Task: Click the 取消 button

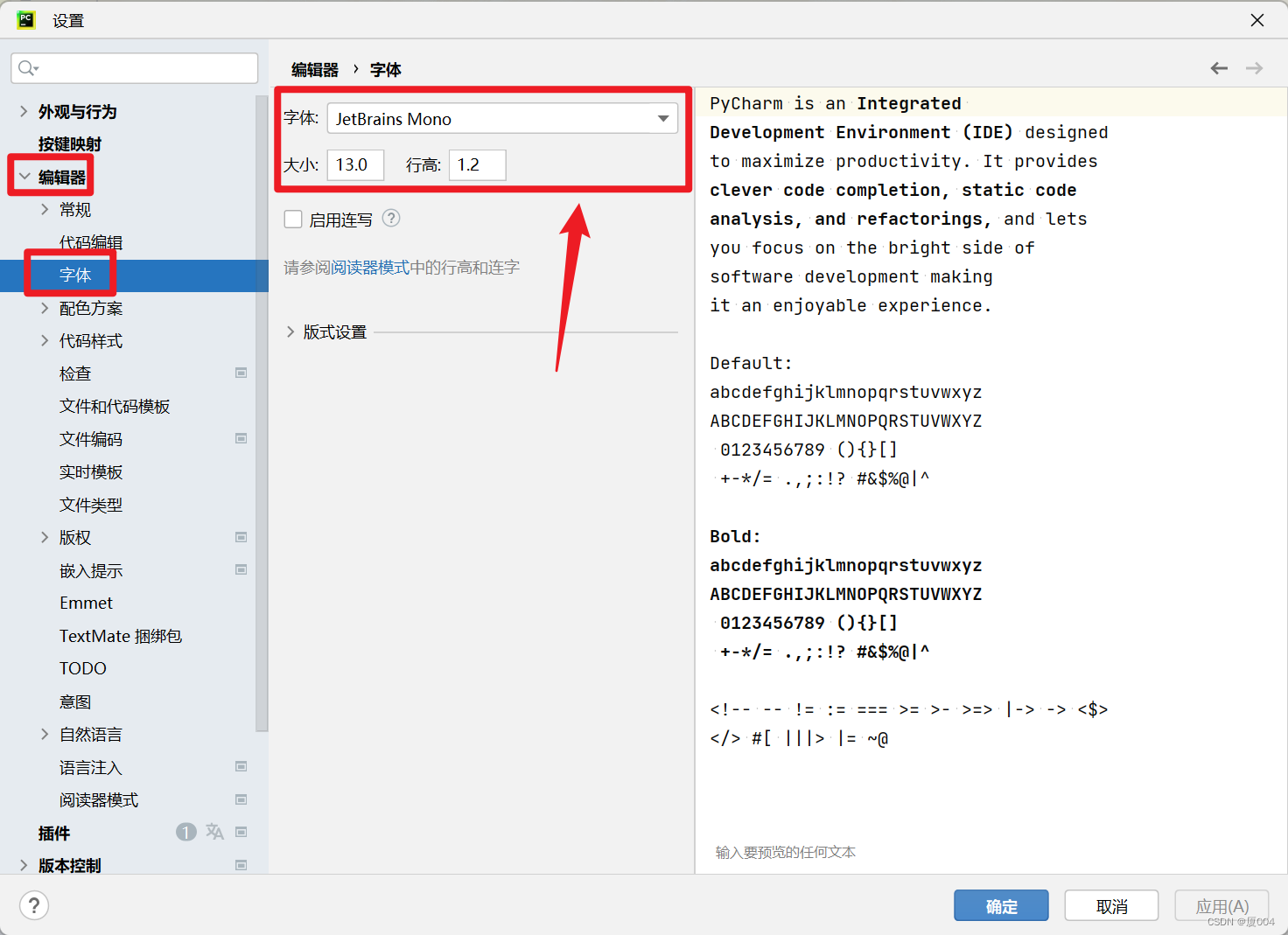Action: point(1112,906)
